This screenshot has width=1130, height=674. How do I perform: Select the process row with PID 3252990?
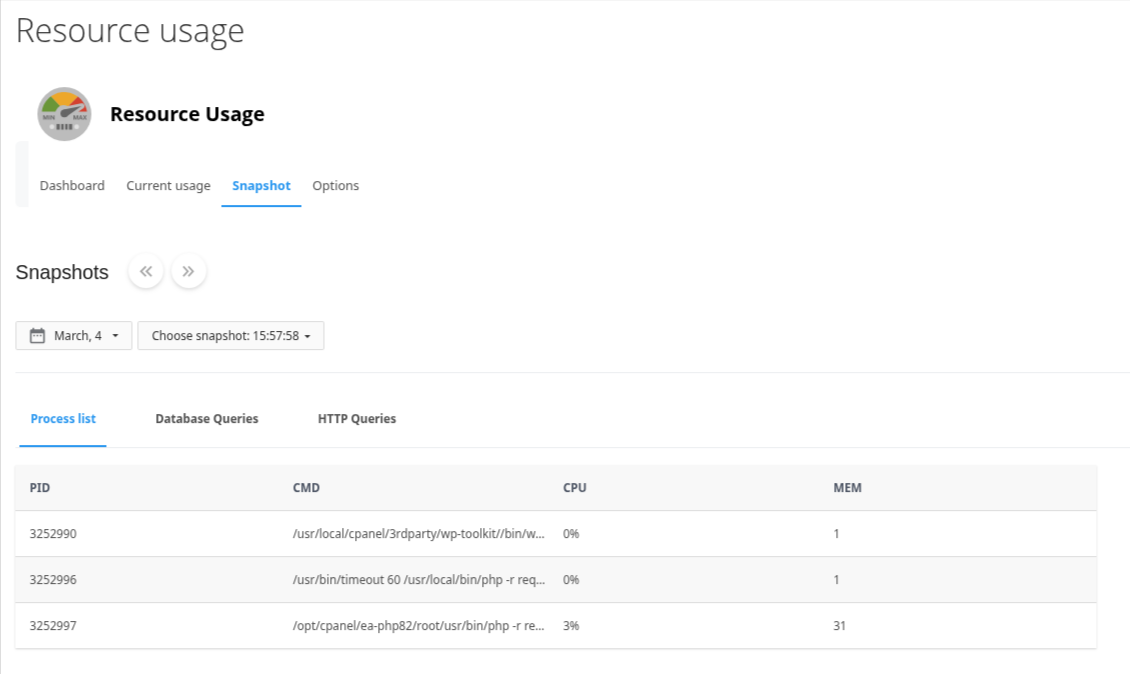point(53,534)
